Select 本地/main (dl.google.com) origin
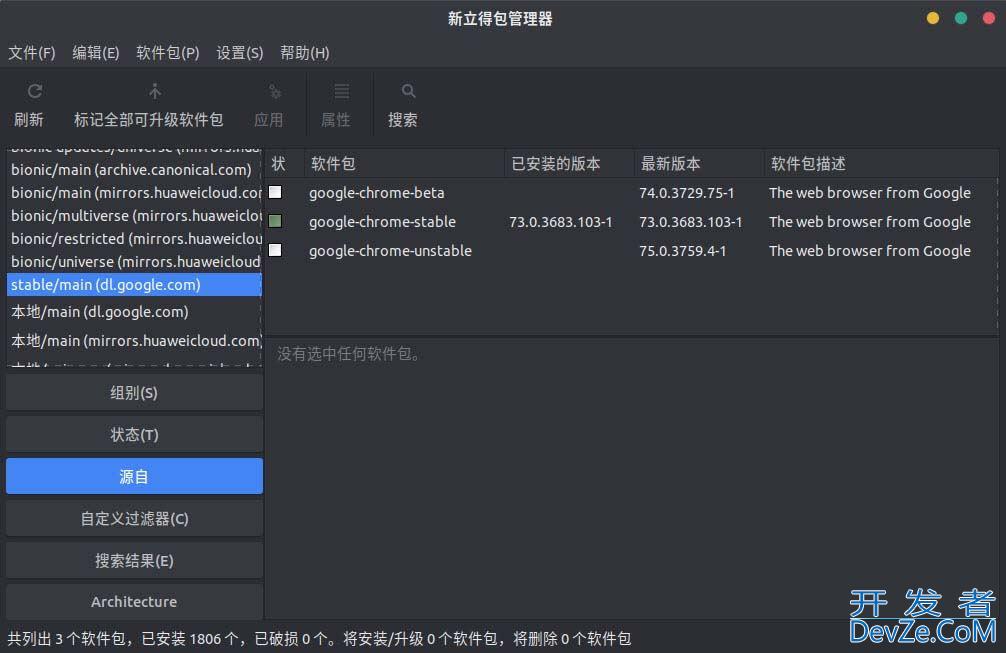The image size is (1006, 653). point(133,312)
